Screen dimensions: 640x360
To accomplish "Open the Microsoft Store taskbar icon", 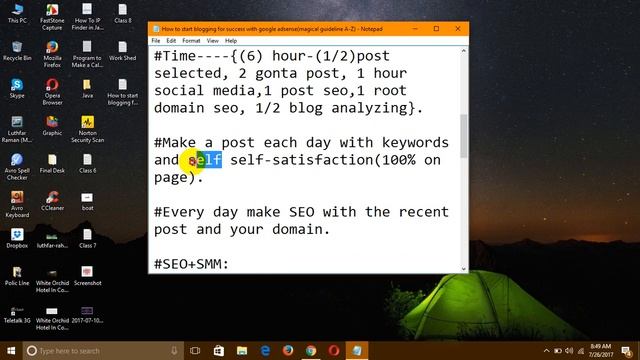I will pos(219,351).
